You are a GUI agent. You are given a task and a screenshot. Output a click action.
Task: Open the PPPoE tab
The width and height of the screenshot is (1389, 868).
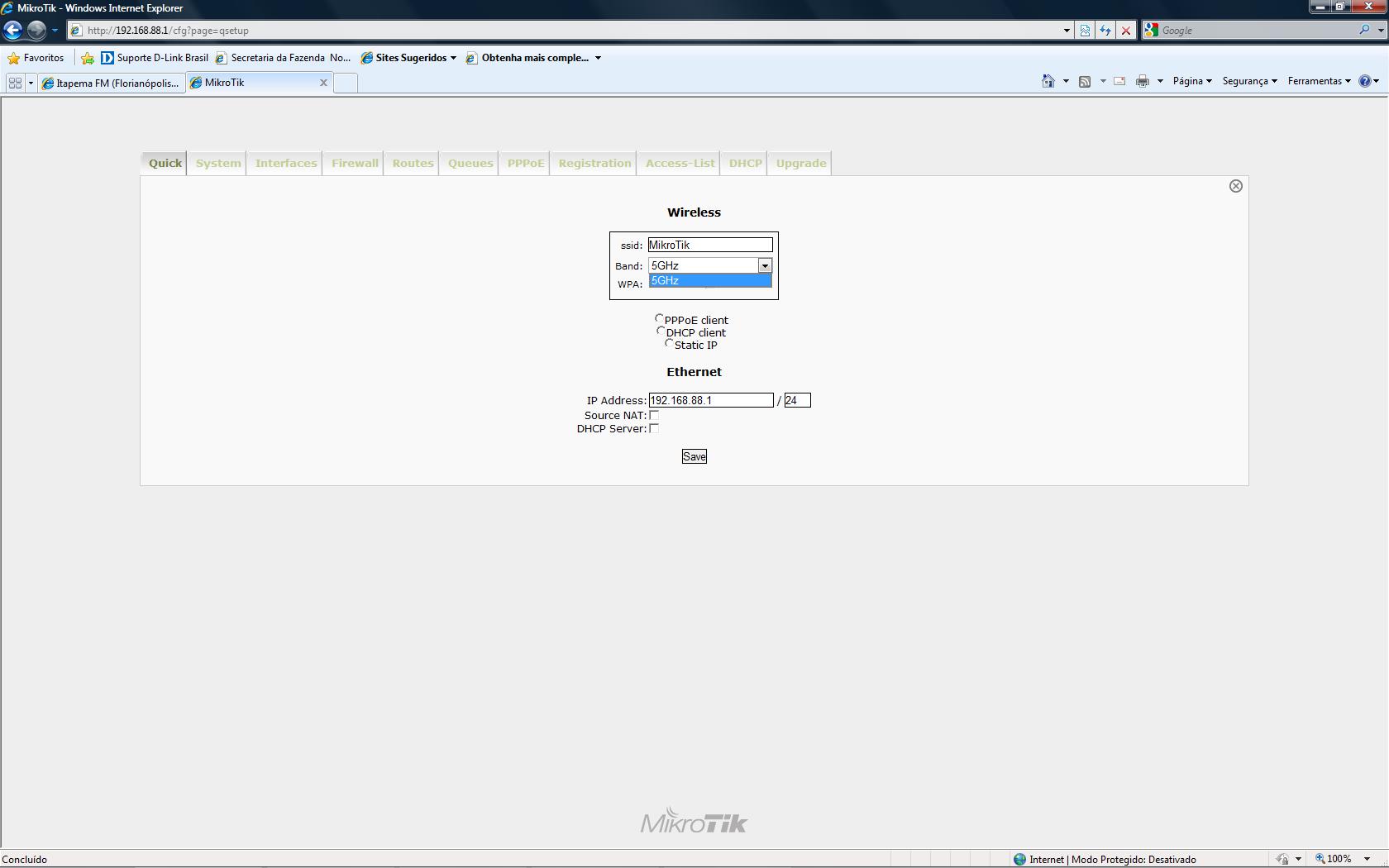526,163
